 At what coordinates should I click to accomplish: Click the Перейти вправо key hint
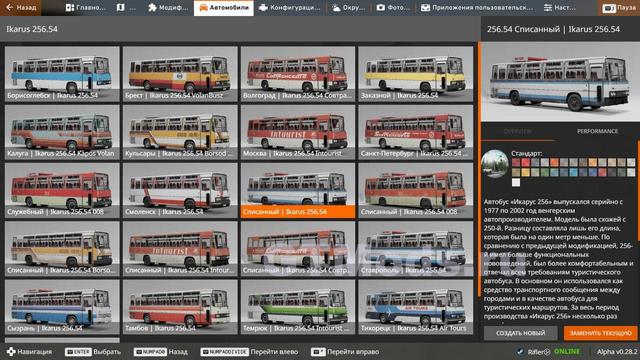(345, 351)
